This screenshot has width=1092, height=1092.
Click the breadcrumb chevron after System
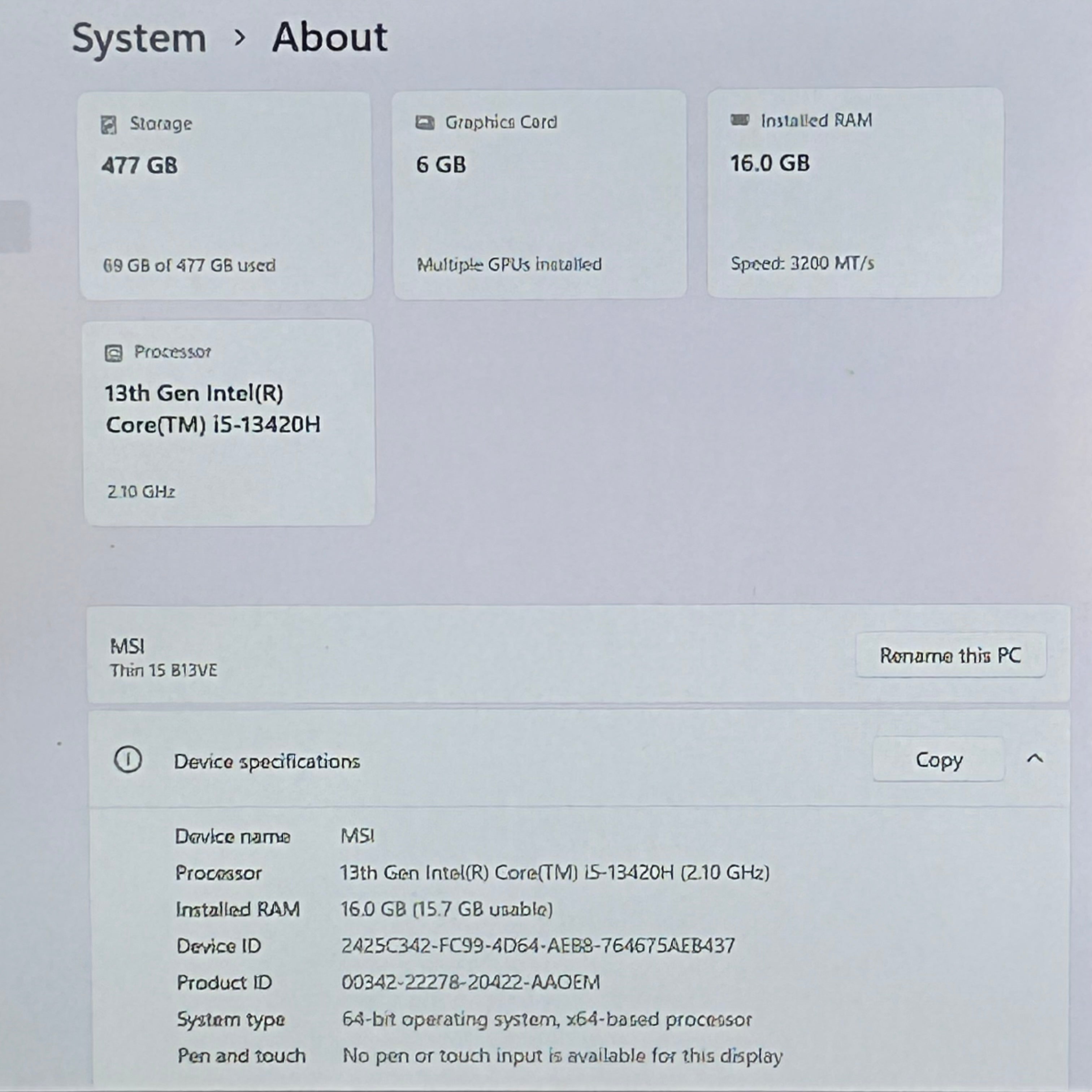[240, 38]
